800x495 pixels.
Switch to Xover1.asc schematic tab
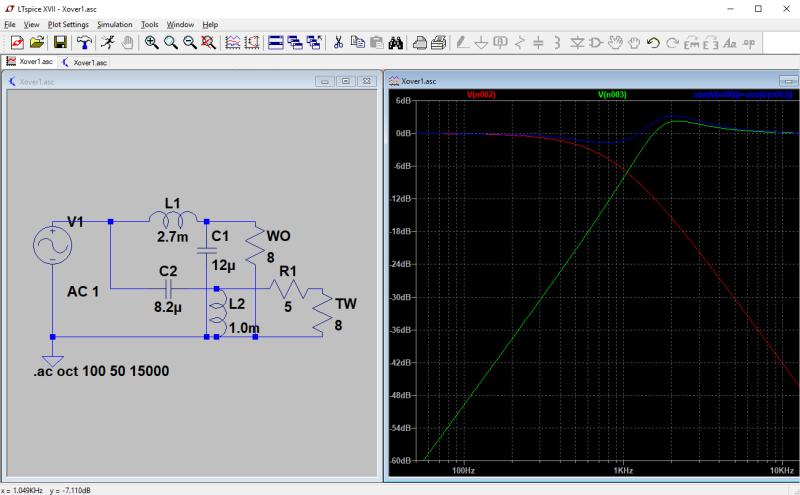(x=84, y=62)
